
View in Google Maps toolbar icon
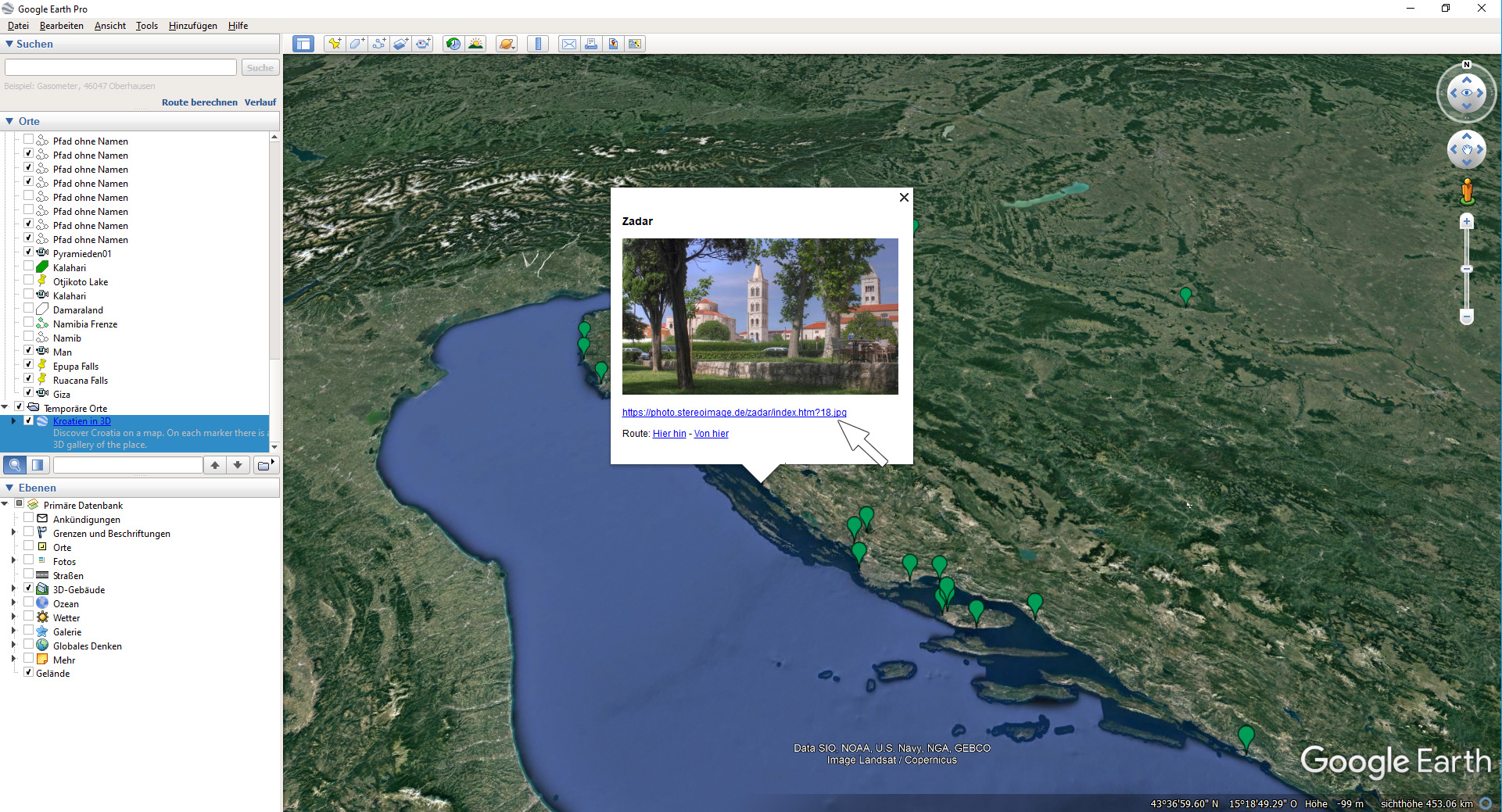point(635,44)
